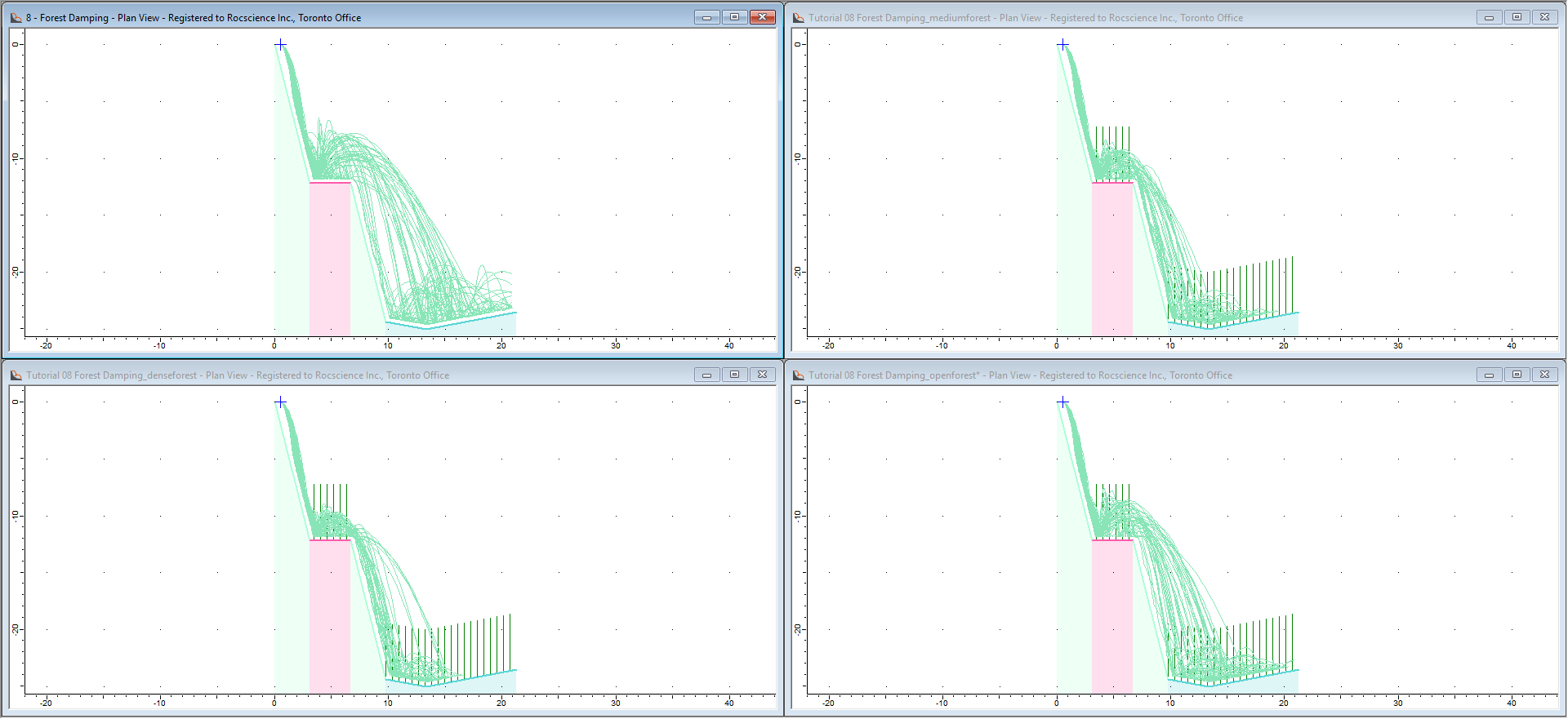Minimize the openforest plan view window
This screenshot has width=1568, height=719.
click(x=1489, y=375)
